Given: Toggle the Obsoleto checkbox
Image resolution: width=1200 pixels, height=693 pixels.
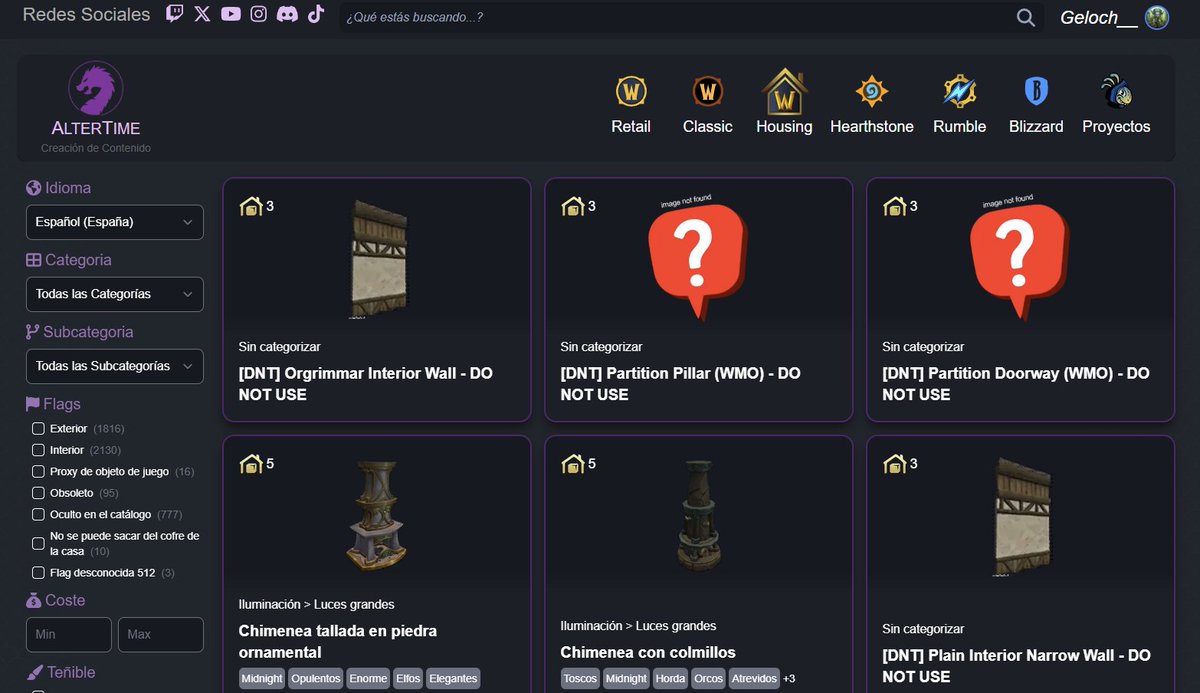Looking at the screenshot, I should 39,493.
